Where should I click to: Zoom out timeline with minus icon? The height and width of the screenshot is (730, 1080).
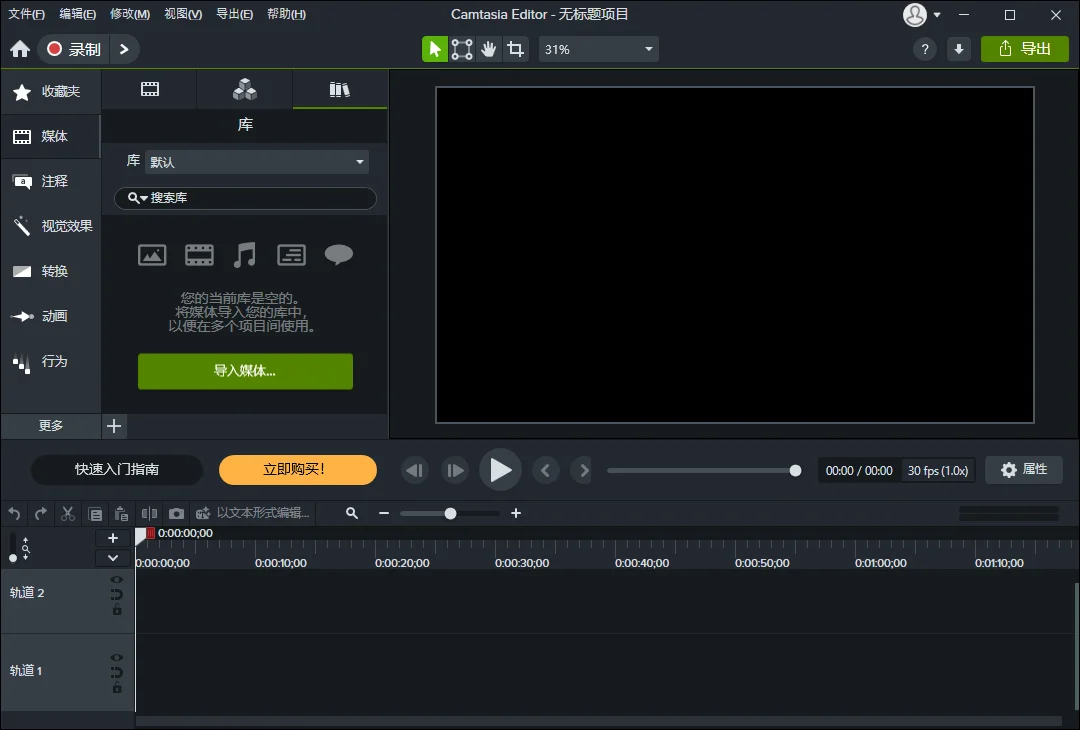pyautogui.click(x=384, y=513)
